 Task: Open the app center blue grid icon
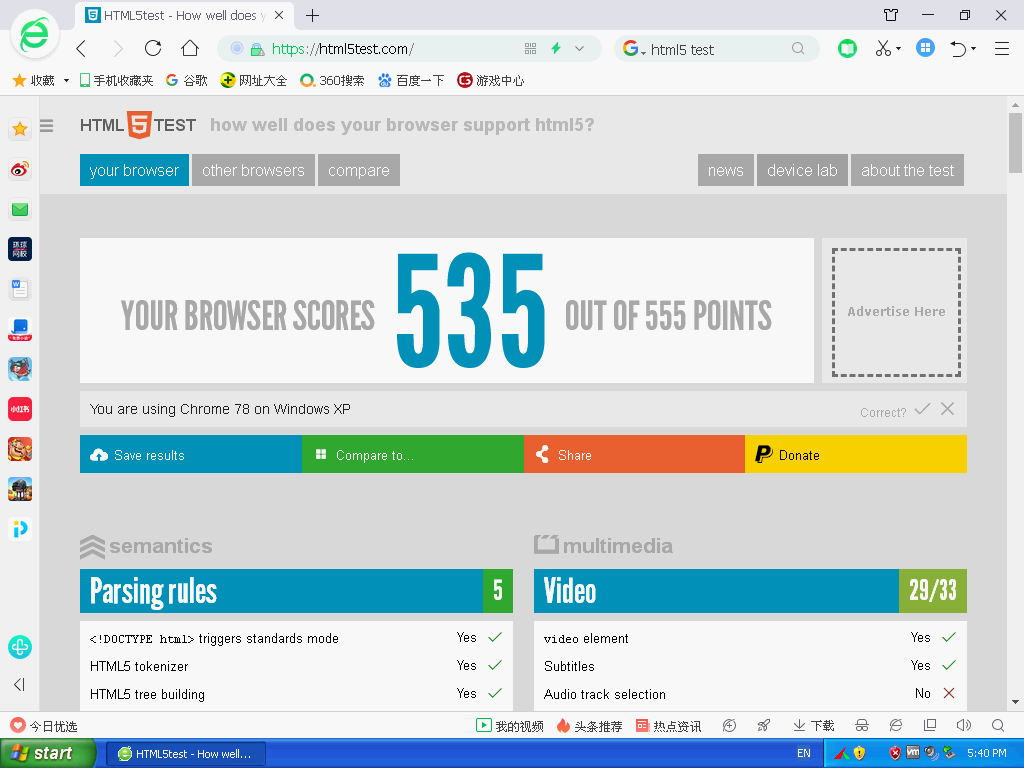click(x=925, y=48)
